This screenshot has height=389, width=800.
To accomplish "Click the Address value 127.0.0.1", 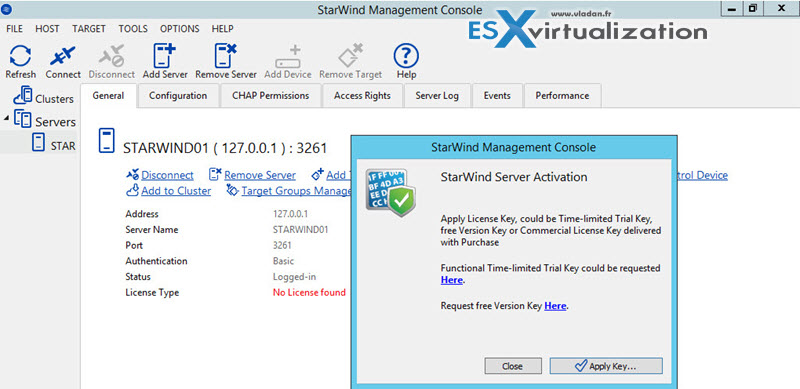I will coord(291,214).
